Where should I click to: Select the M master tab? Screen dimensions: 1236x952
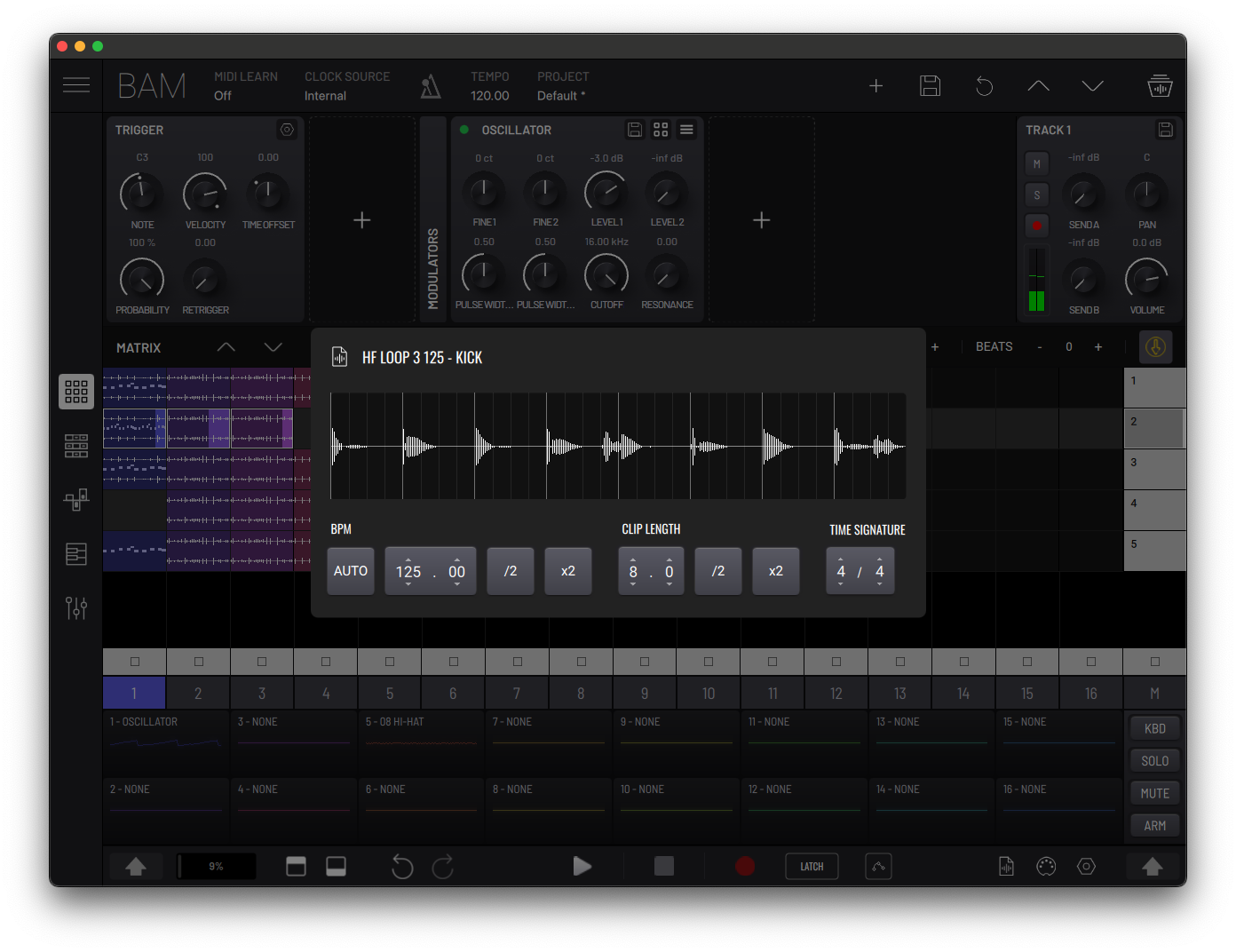[x=1154, y=694]
